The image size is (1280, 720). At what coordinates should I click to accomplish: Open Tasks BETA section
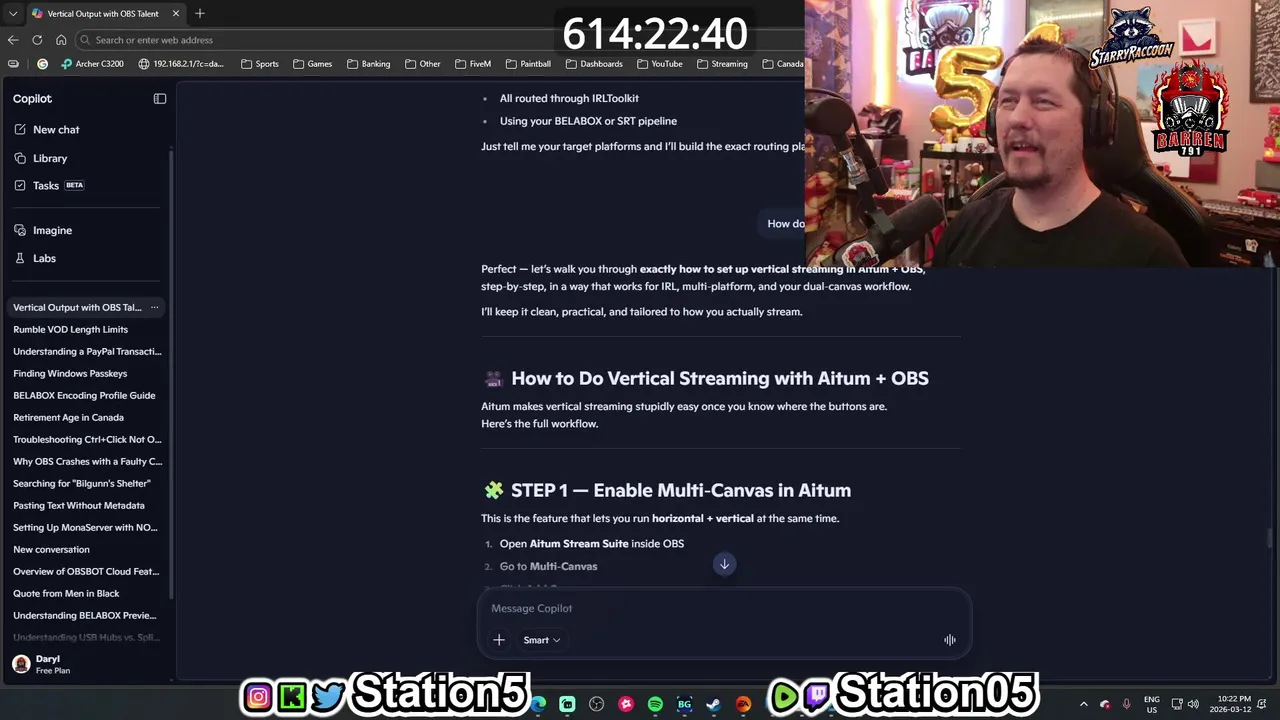coord(49,185)
